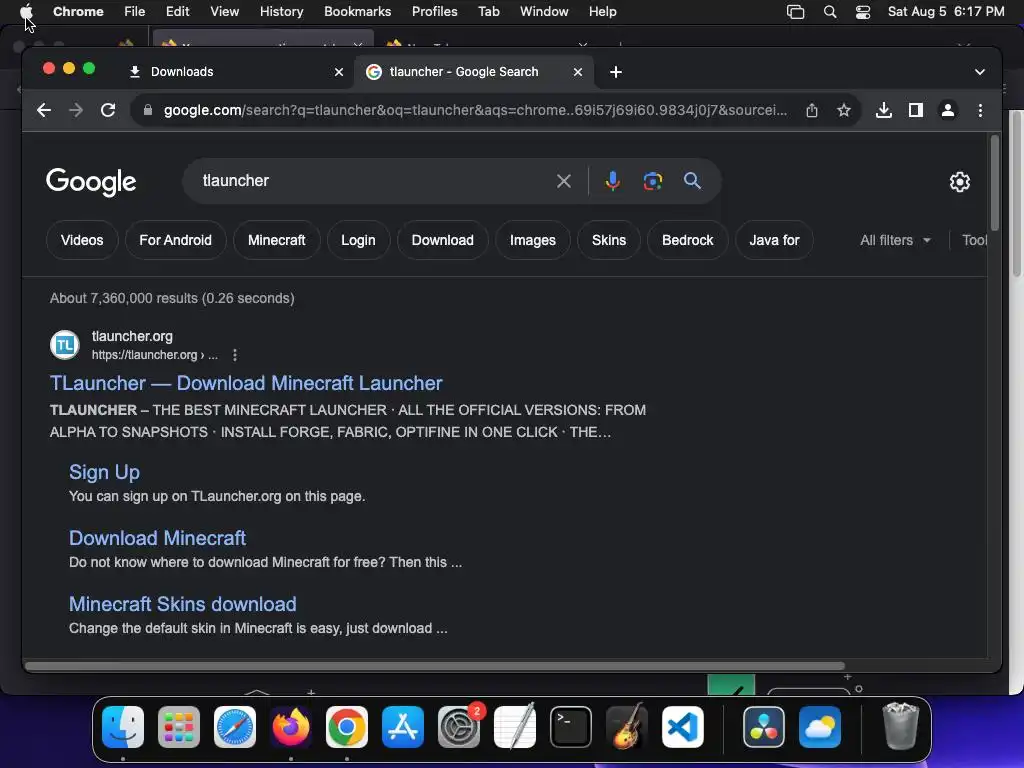Viewport: 1024px width, 768px height.
Task: Open Google quick settings gear
Action: (959, 182)
